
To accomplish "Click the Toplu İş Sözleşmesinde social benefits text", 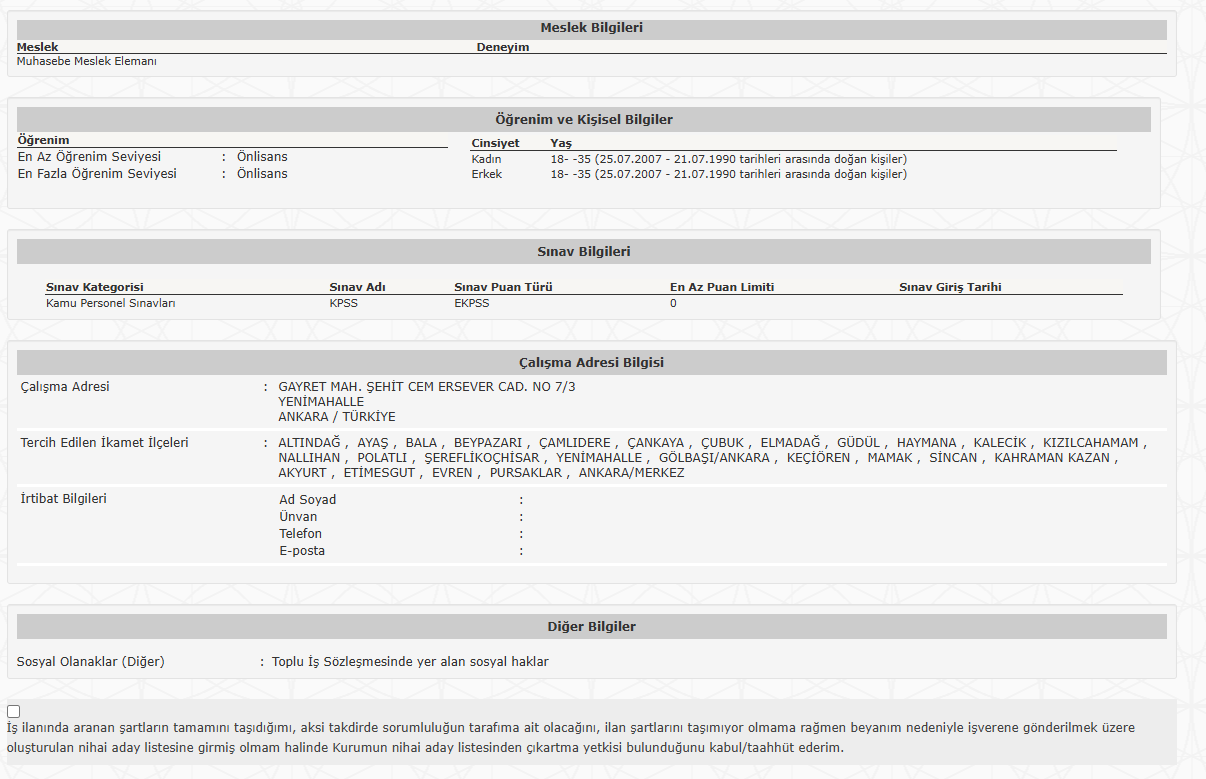I will coord(410,662).
